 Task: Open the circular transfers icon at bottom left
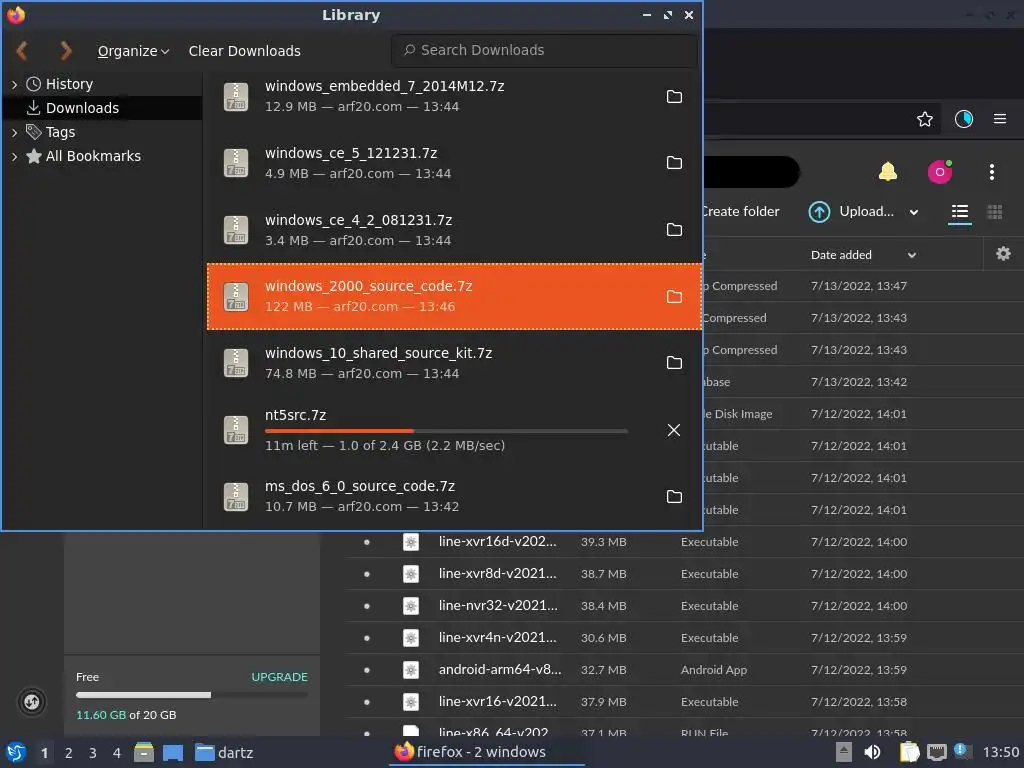(31, 702)
